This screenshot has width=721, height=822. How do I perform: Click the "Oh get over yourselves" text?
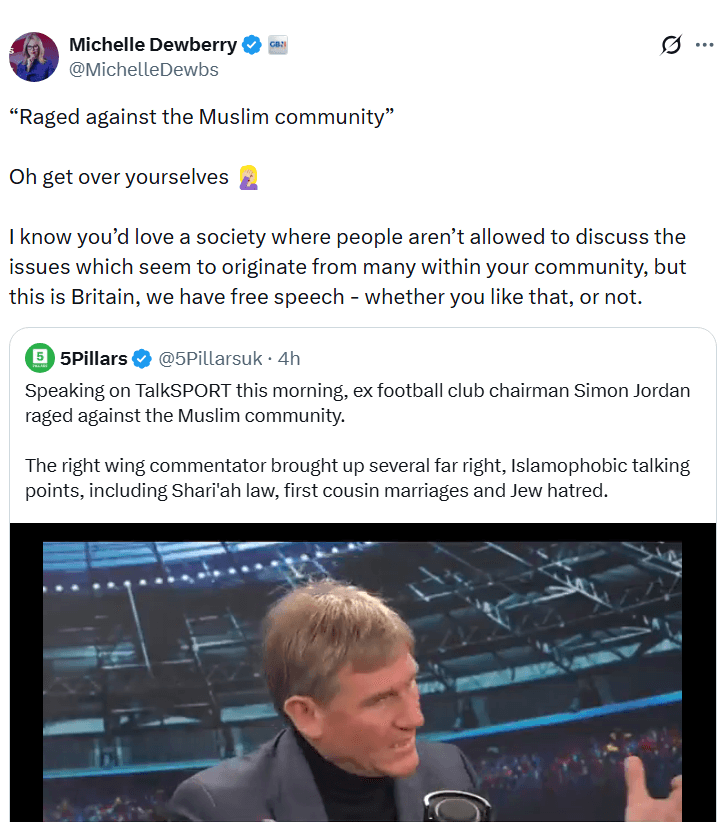pos(119,177)
